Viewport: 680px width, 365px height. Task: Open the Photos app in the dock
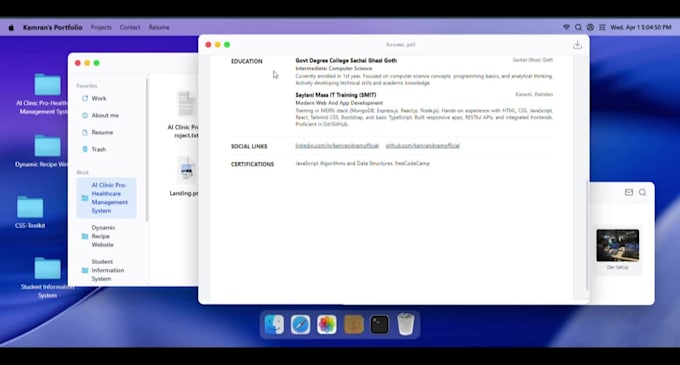(327, 324)
